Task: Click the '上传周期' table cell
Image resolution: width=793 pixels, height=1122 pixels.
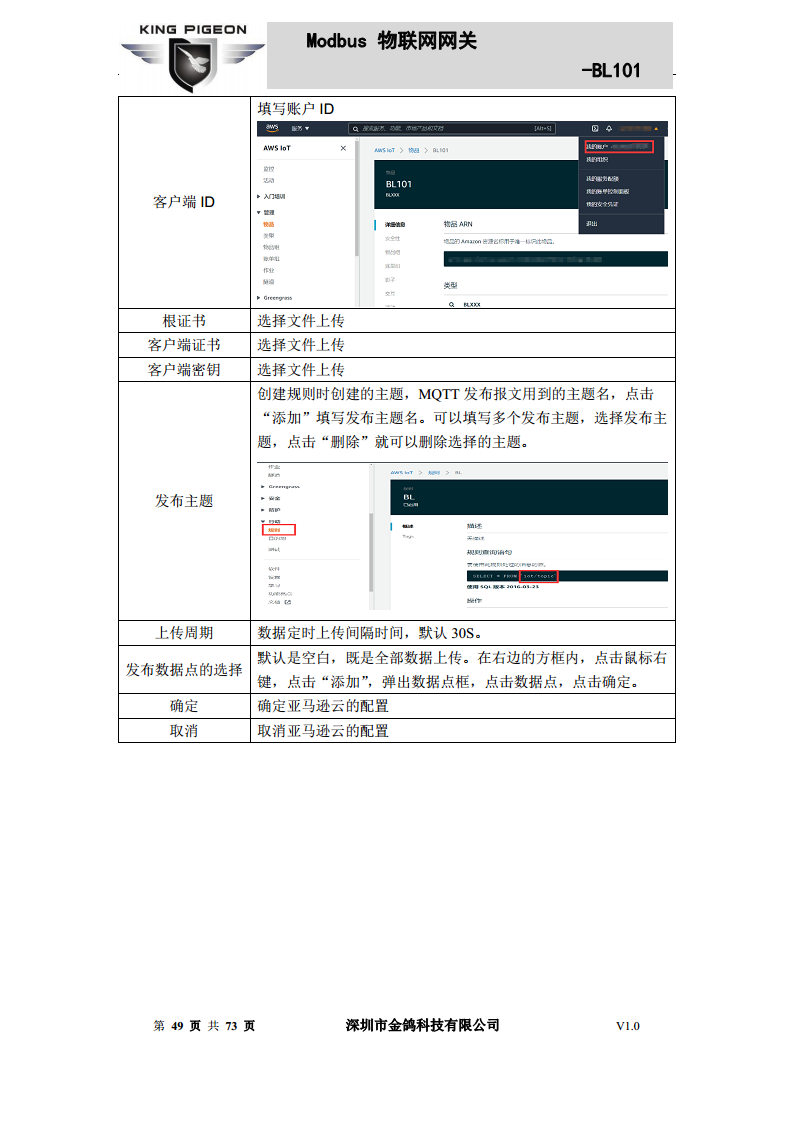Action: click(184, 633)
